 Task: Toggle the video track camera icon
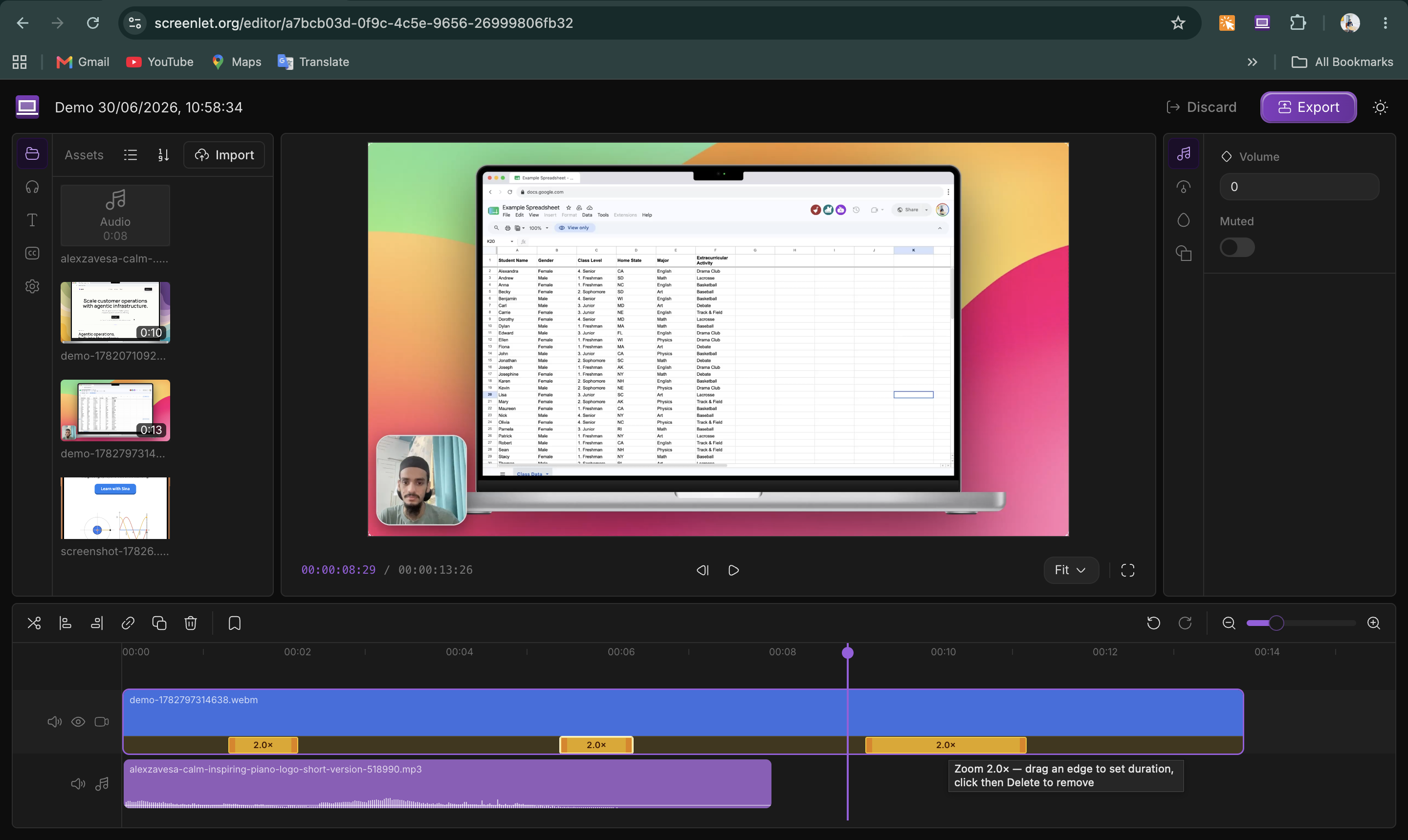[102, 722]
